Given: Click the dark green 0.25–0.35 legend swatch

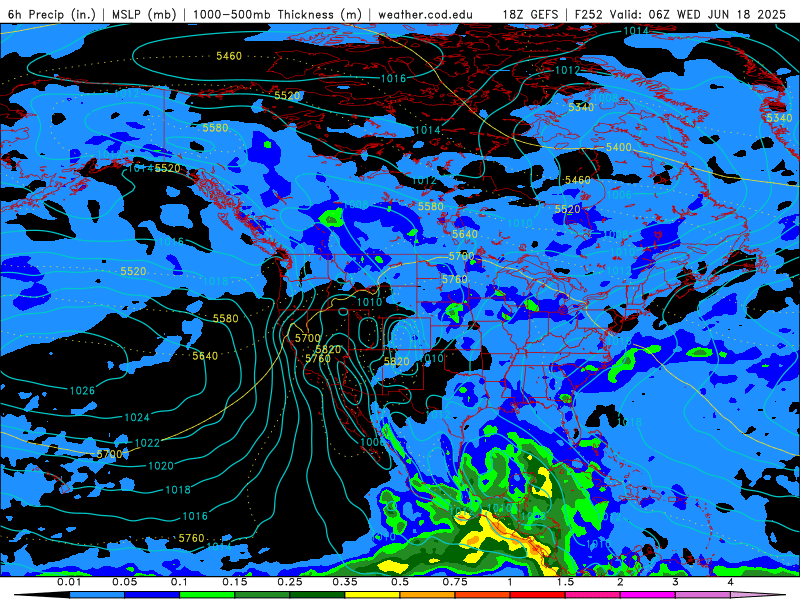Looking at the screenshot, I should click(317, 595).
